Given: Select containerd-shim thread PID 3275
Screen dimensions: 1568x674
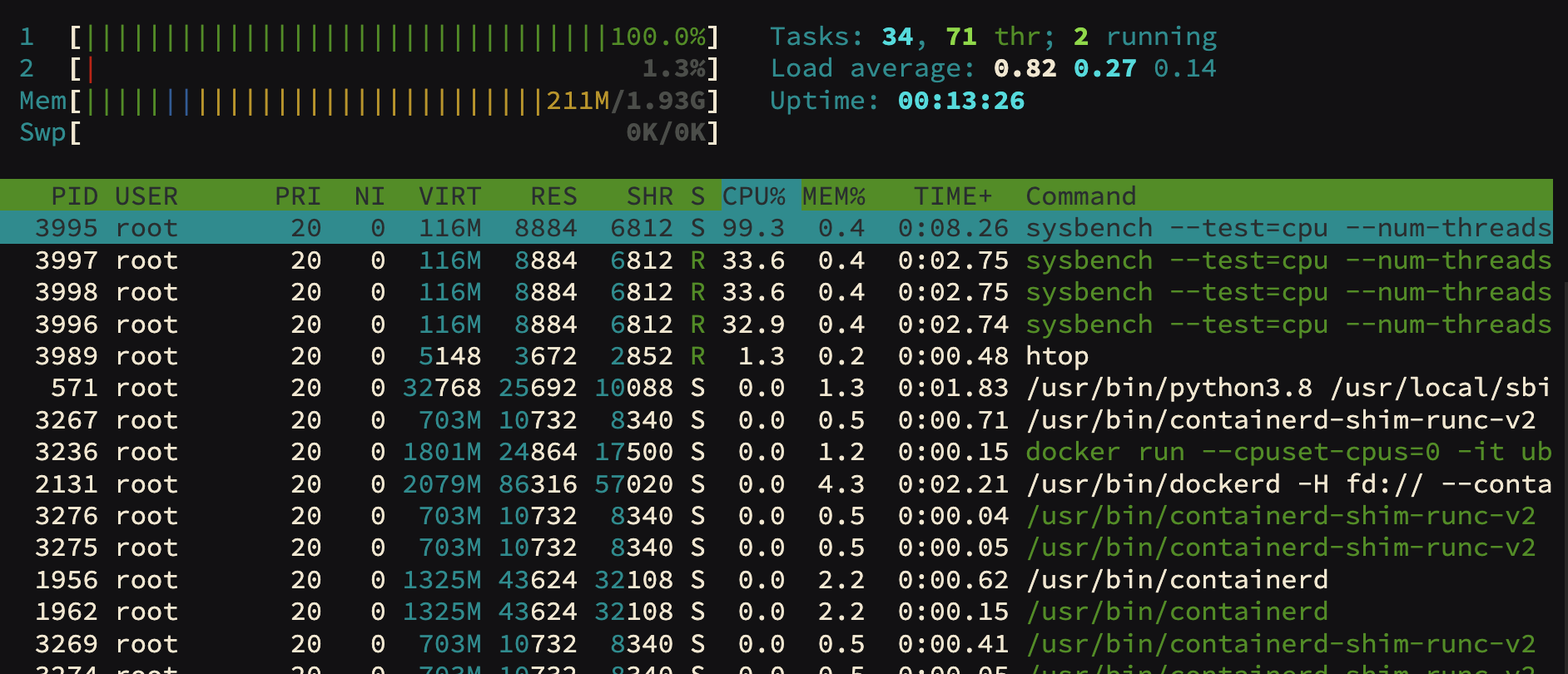Looking at the screenshot, I should (x=777, y=548).
